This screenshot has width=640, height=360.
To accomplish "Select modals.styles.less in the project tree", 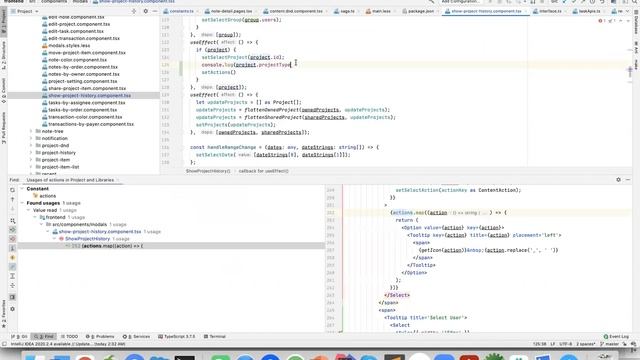I will pyautogui.click(x=69, y=46).
